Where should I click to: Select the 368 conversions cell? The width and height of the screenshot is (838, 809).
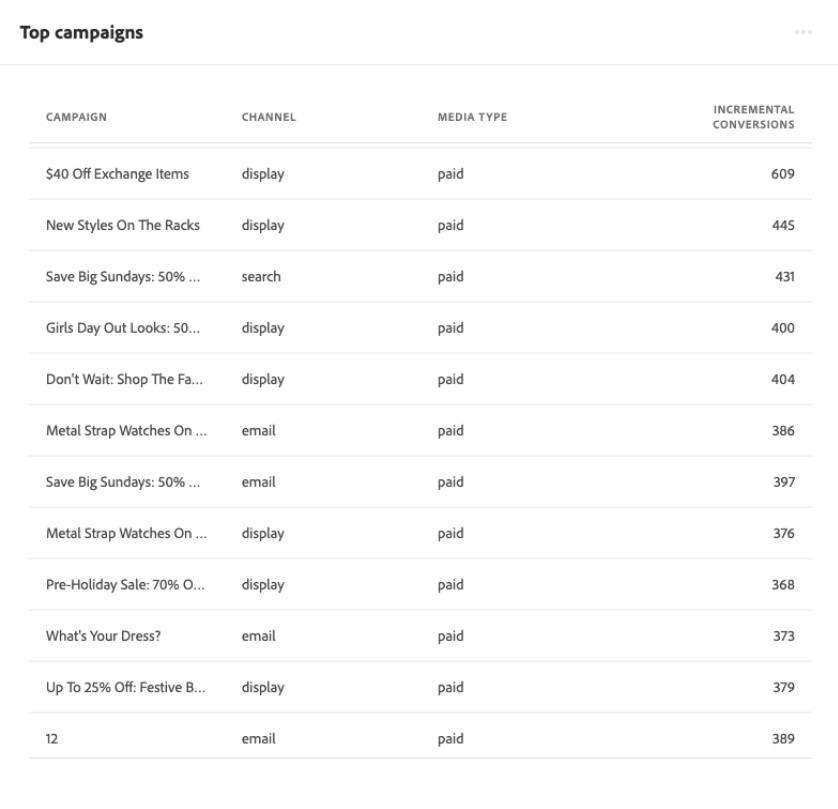point(783,585)
